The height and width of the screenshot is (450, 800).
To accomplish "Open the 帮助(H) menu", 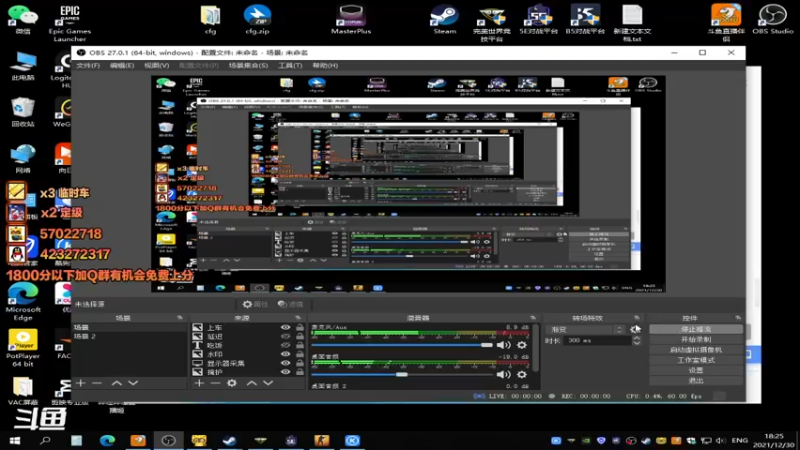I will point(325,65).
